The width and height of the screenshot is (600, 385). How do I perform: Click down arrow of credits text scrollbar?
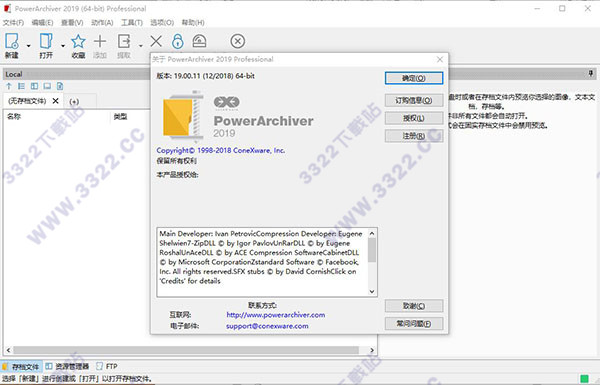click(x=372, y=291)
